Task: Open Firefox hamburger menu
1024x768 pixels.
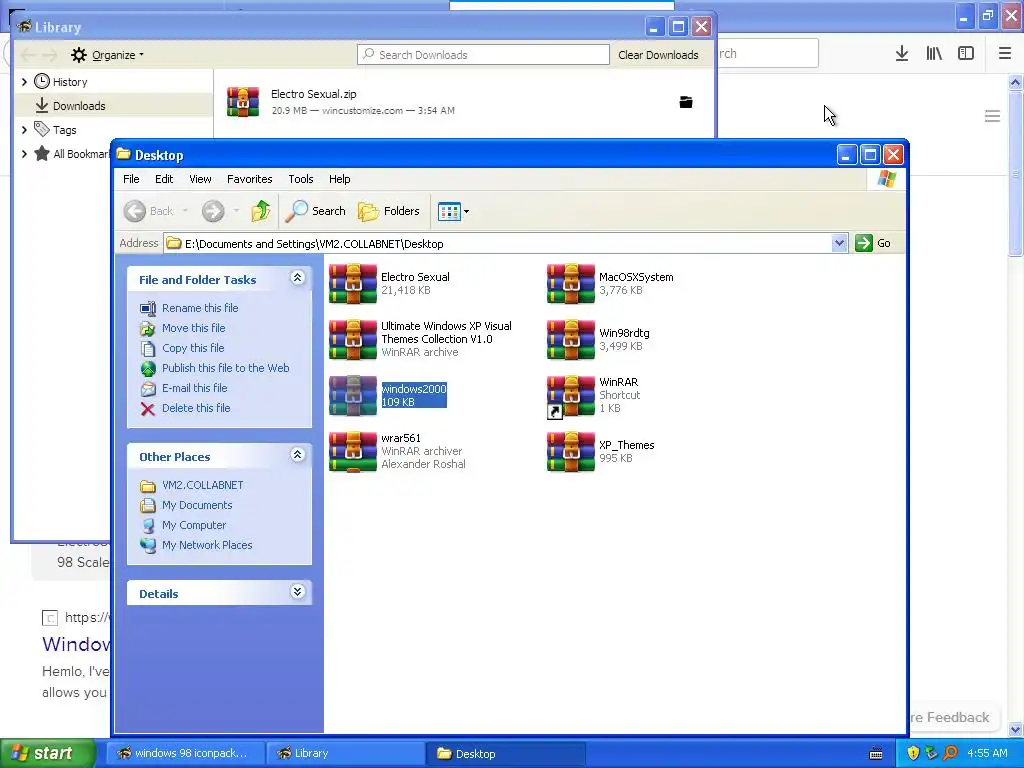Action: [x=1005, y=54]
